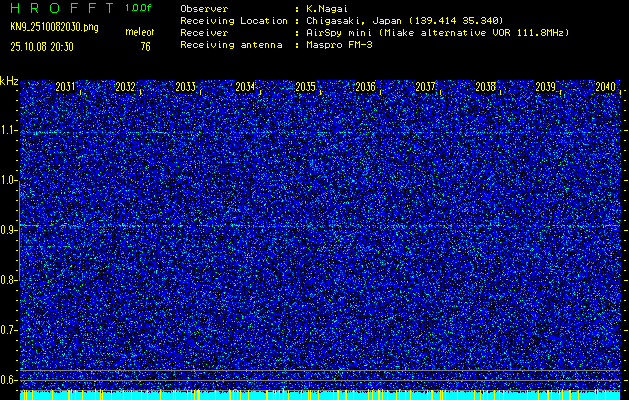Select the 0.7 kHz frequency label

coord(9,330)
